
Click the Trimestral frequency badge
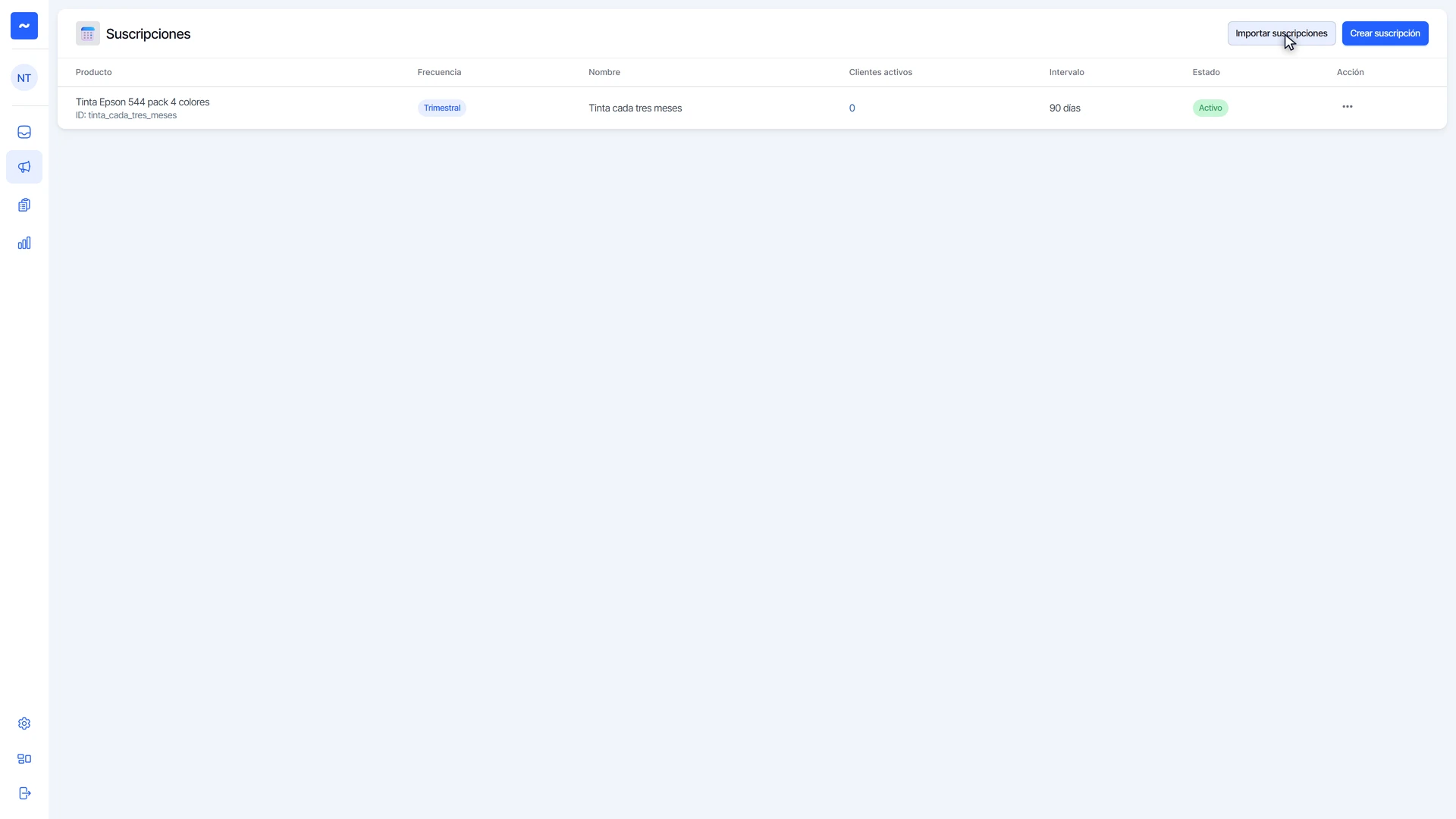[442, 108]
